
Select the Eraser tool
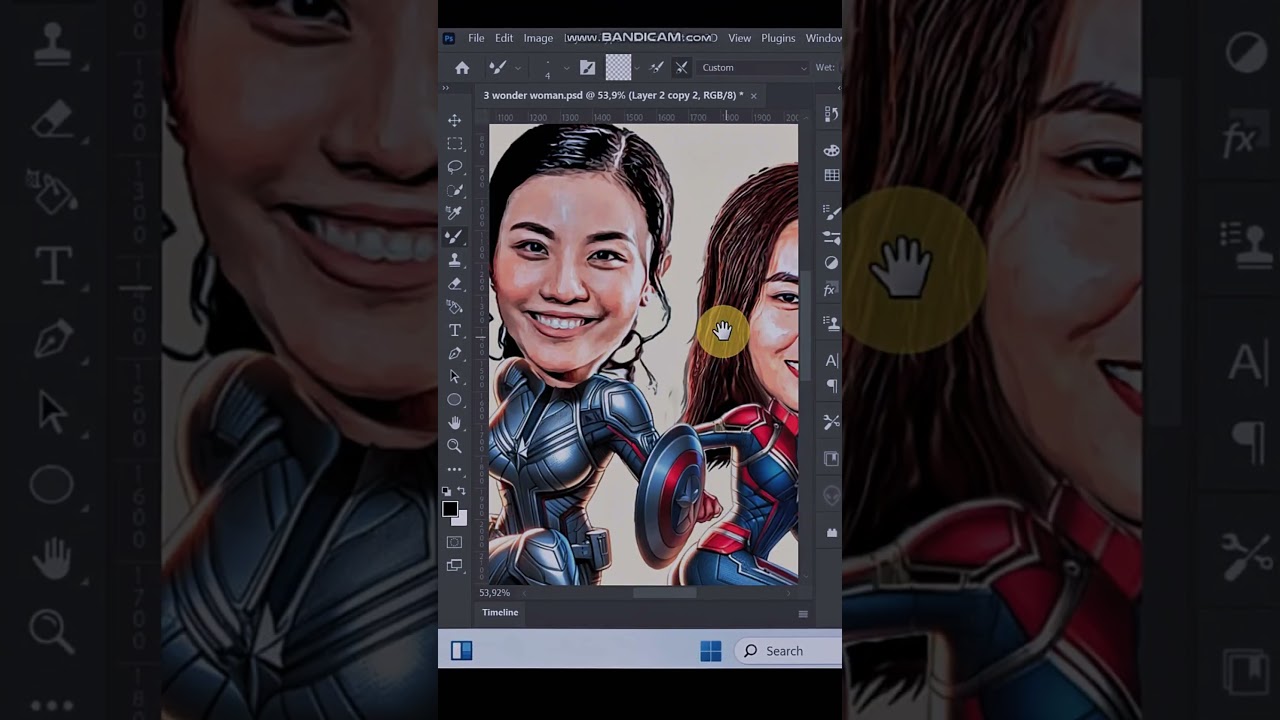(454, 284)
